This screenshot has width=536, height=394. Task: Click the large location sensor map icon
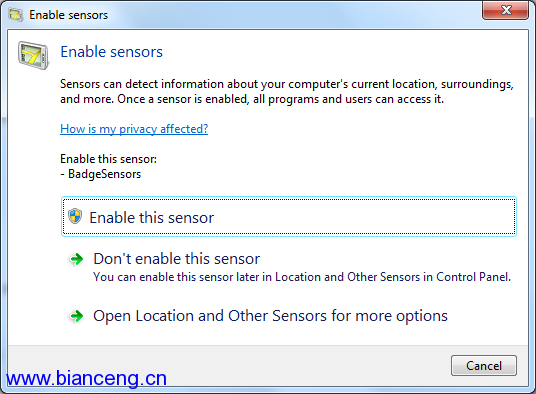pos(34,55)
